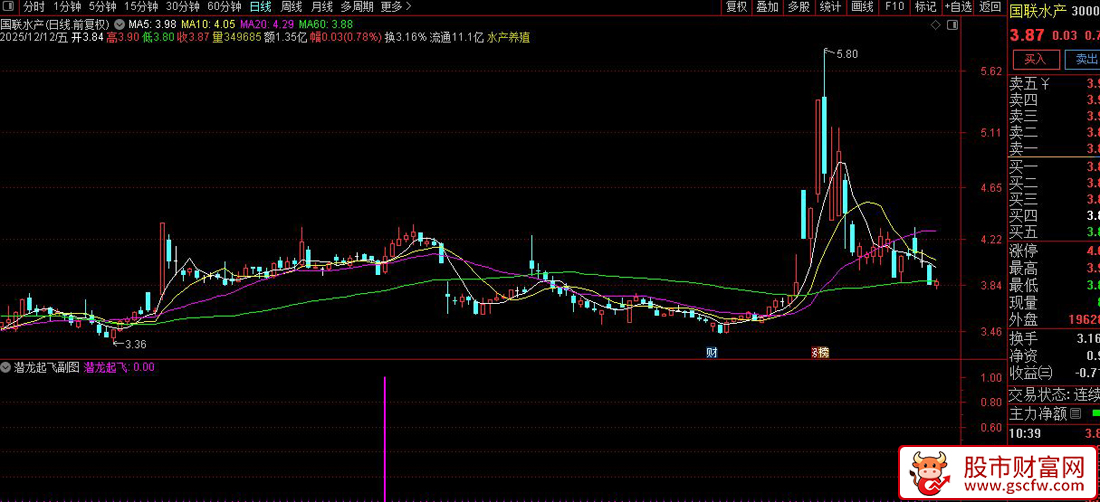Click the 5.80 high price annotation

(847, 54)
